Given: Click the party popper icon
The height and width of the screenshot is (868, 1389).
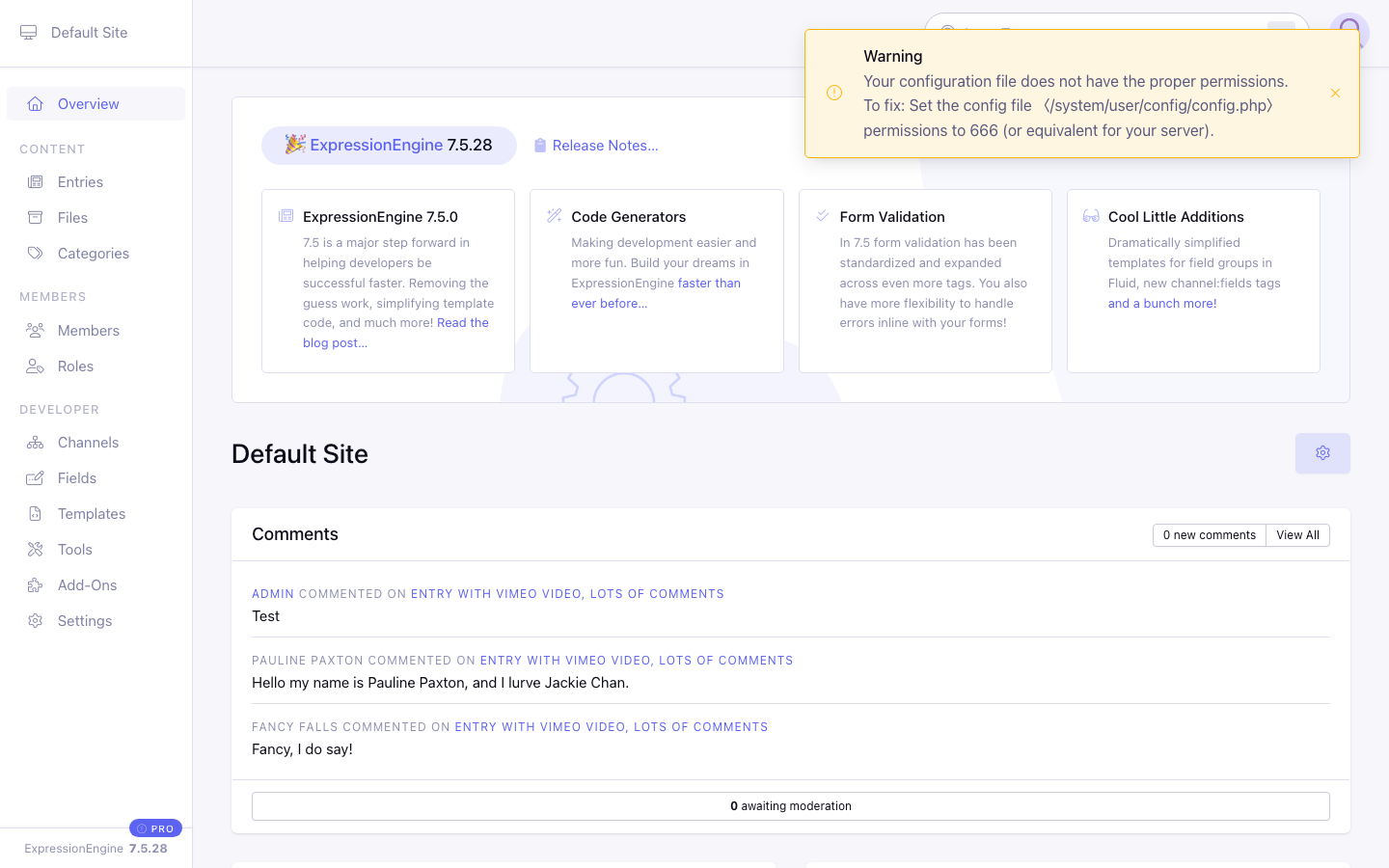Looking at the screenshot, I should click(295, 144).
